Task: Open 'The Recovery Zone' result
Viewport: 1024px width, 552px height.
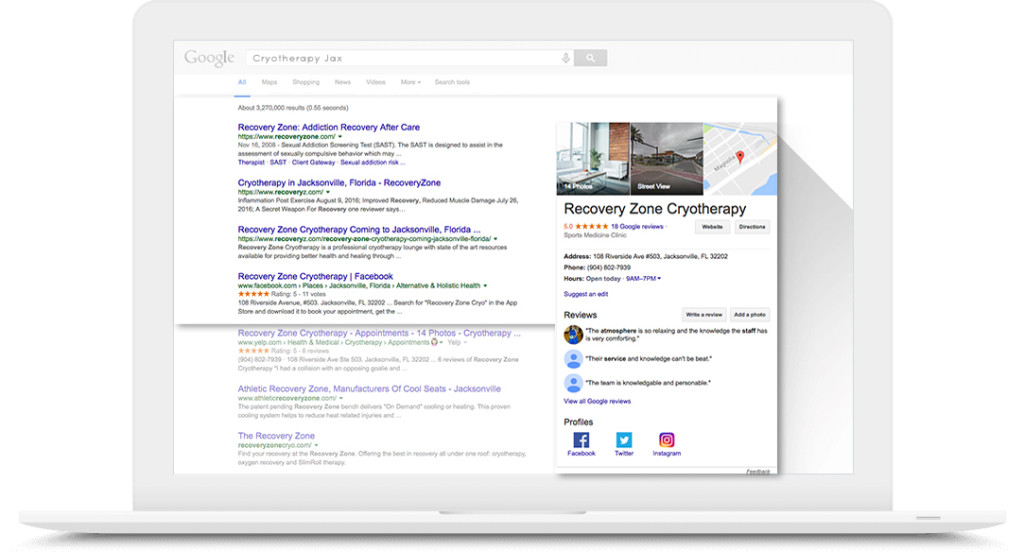Action: (276, 436)
